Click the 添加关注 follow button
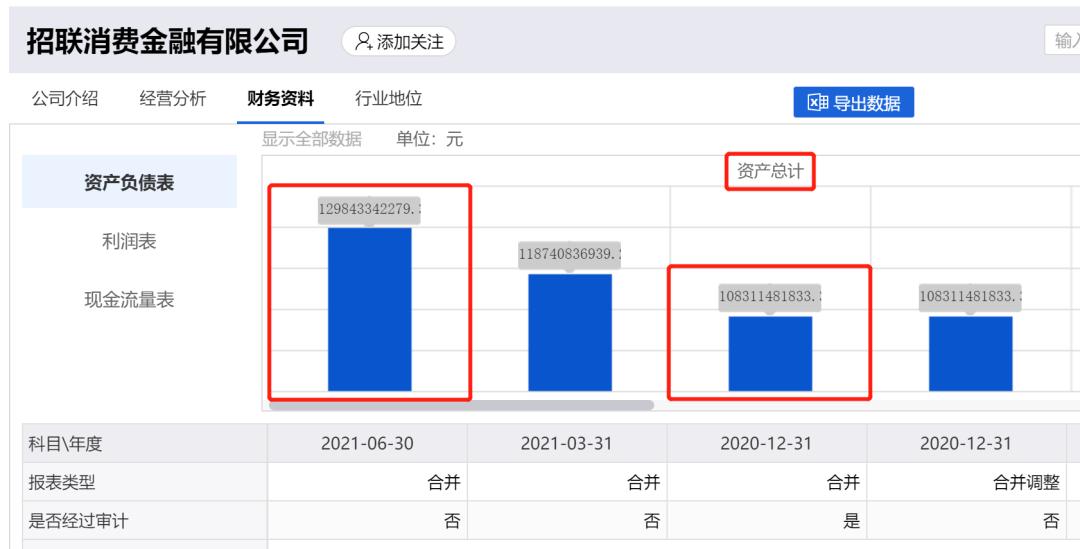1080x549 pixels. [399, 42]
